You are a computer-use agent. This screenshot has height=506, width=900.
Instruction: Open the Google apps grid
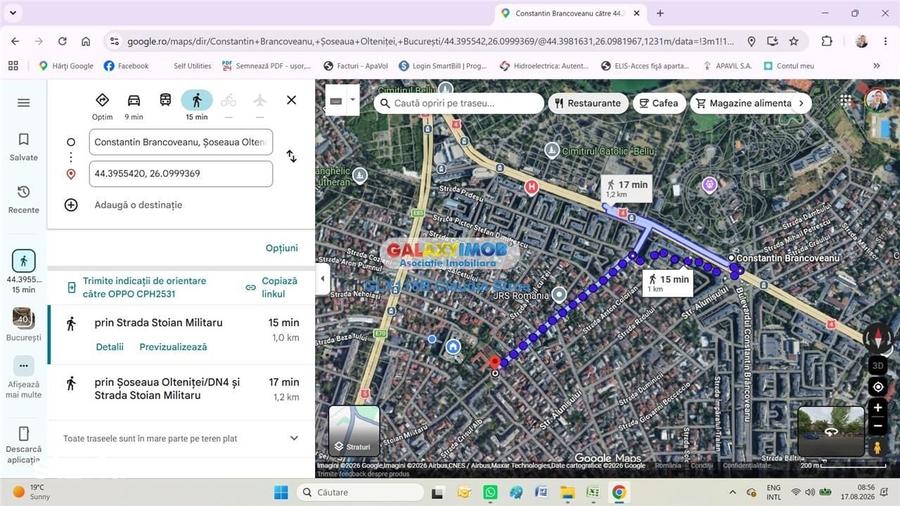(846, 101)
